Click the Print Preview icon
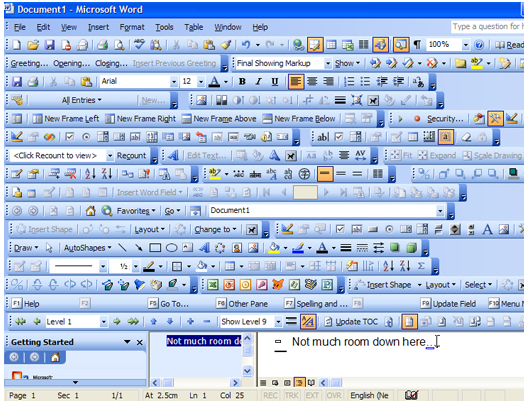 pyautogui.click(x=119, y=45)
